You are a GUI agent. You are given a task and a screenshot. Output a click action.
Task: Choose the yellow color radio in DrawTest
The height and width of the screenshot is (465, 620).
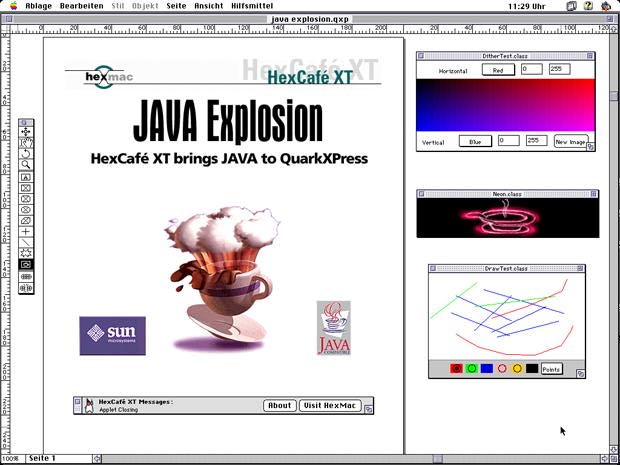pos(517,369)
